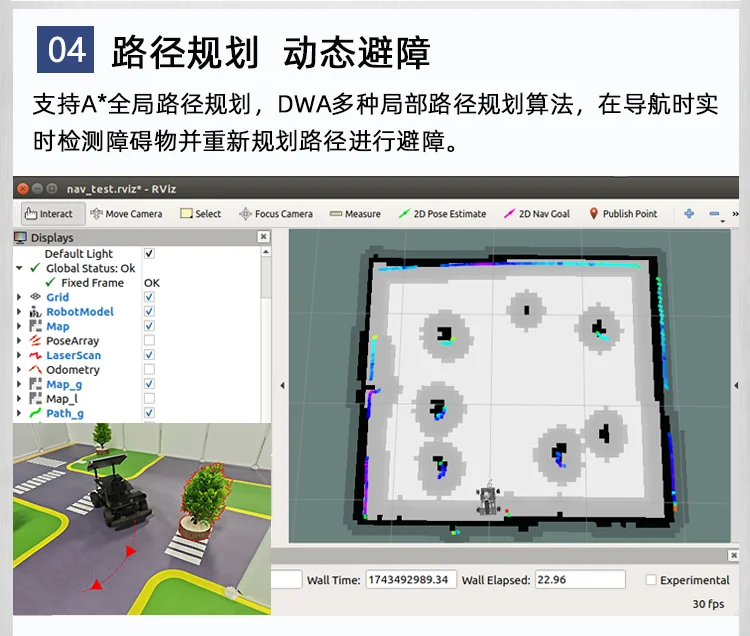Select the Path_g display item
This screenshot has height=636, width=750.
(65, 413)
